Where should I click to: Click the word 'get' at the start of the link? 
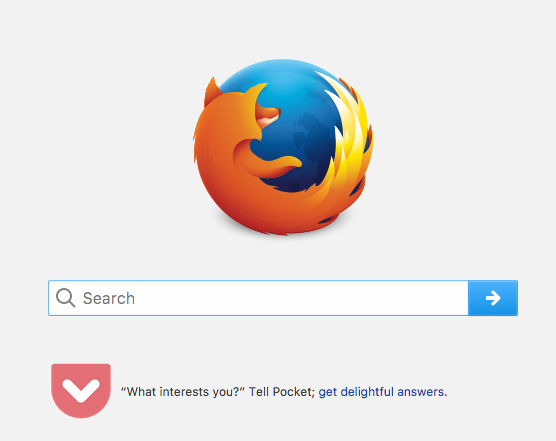pos(328,392)
